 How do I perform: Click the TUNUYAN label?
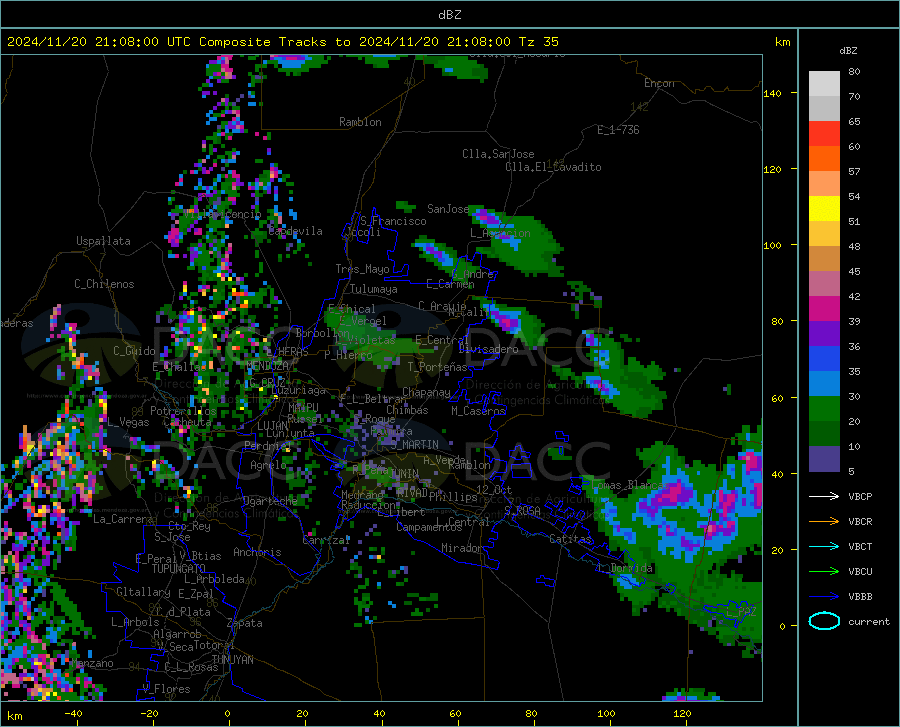232,660
